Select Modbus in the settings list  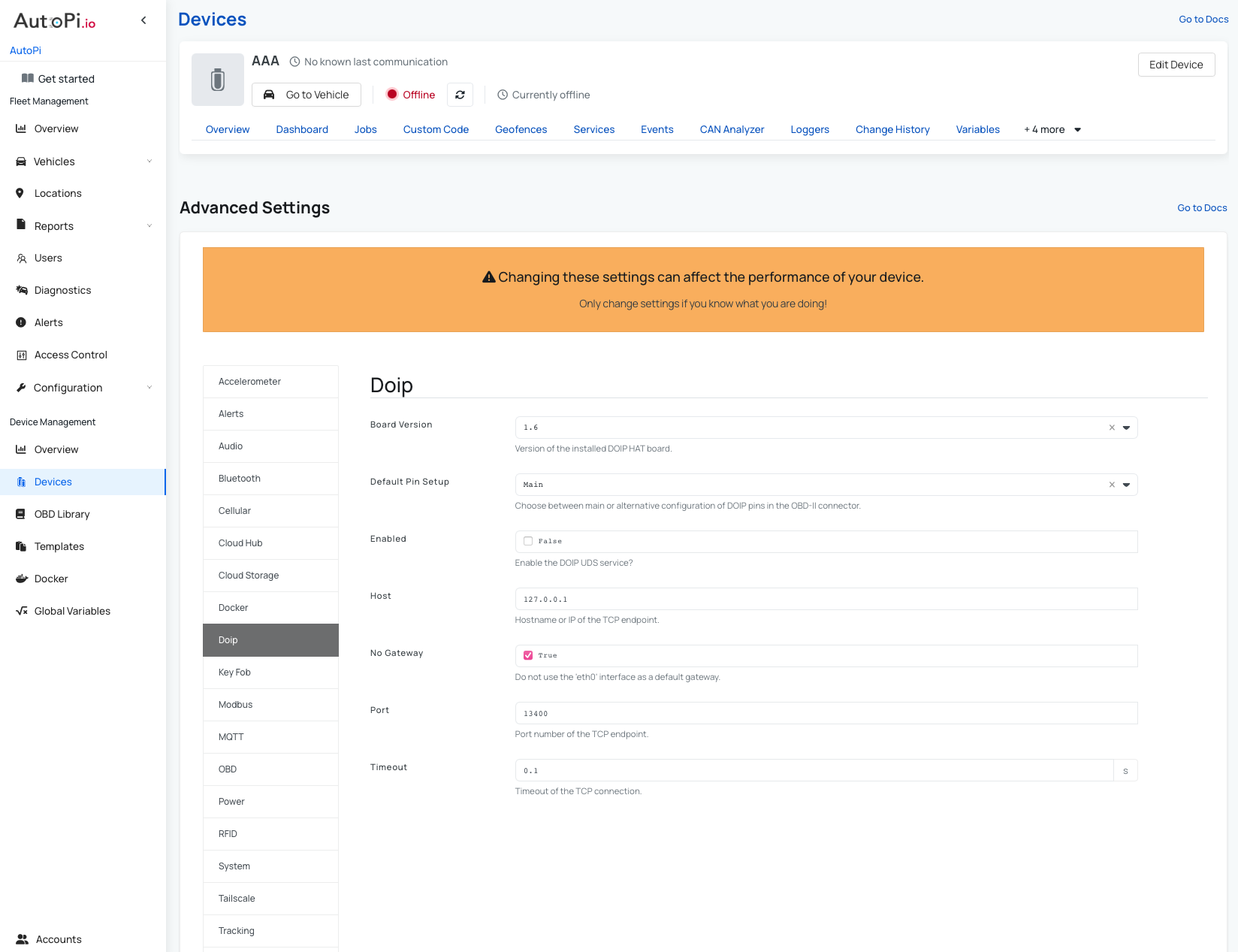point(270,705)
